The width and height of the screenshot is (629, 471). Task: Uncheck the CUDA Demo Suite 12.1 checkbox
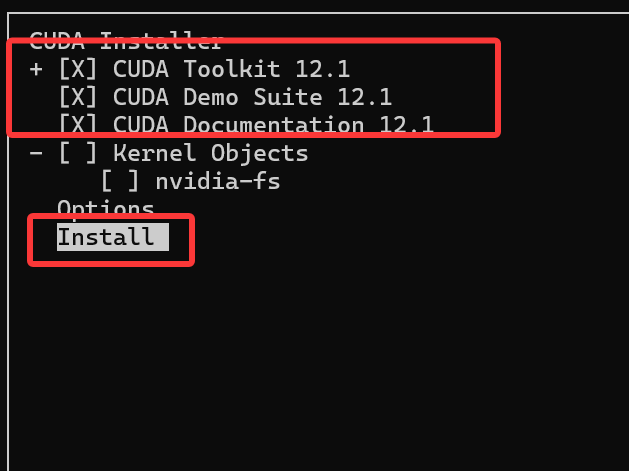pos(78,97)
